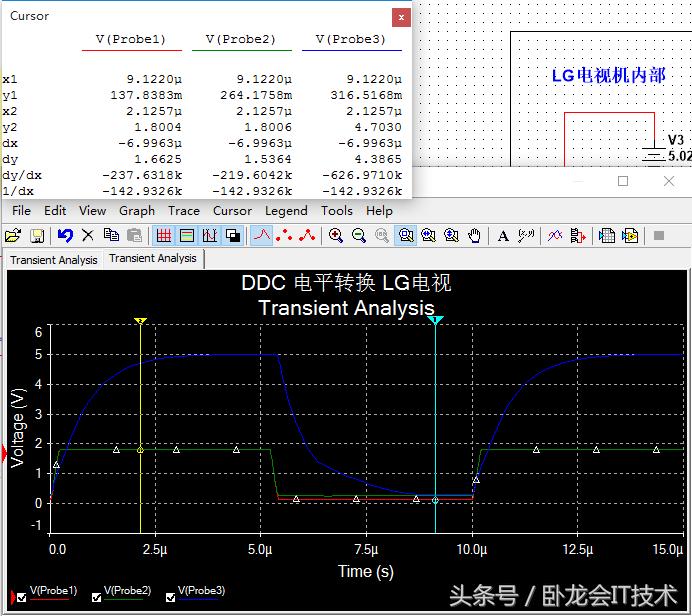This screenshot has width=692, height=616.
Task: Open the Trace menu
Action: point(184,210)
